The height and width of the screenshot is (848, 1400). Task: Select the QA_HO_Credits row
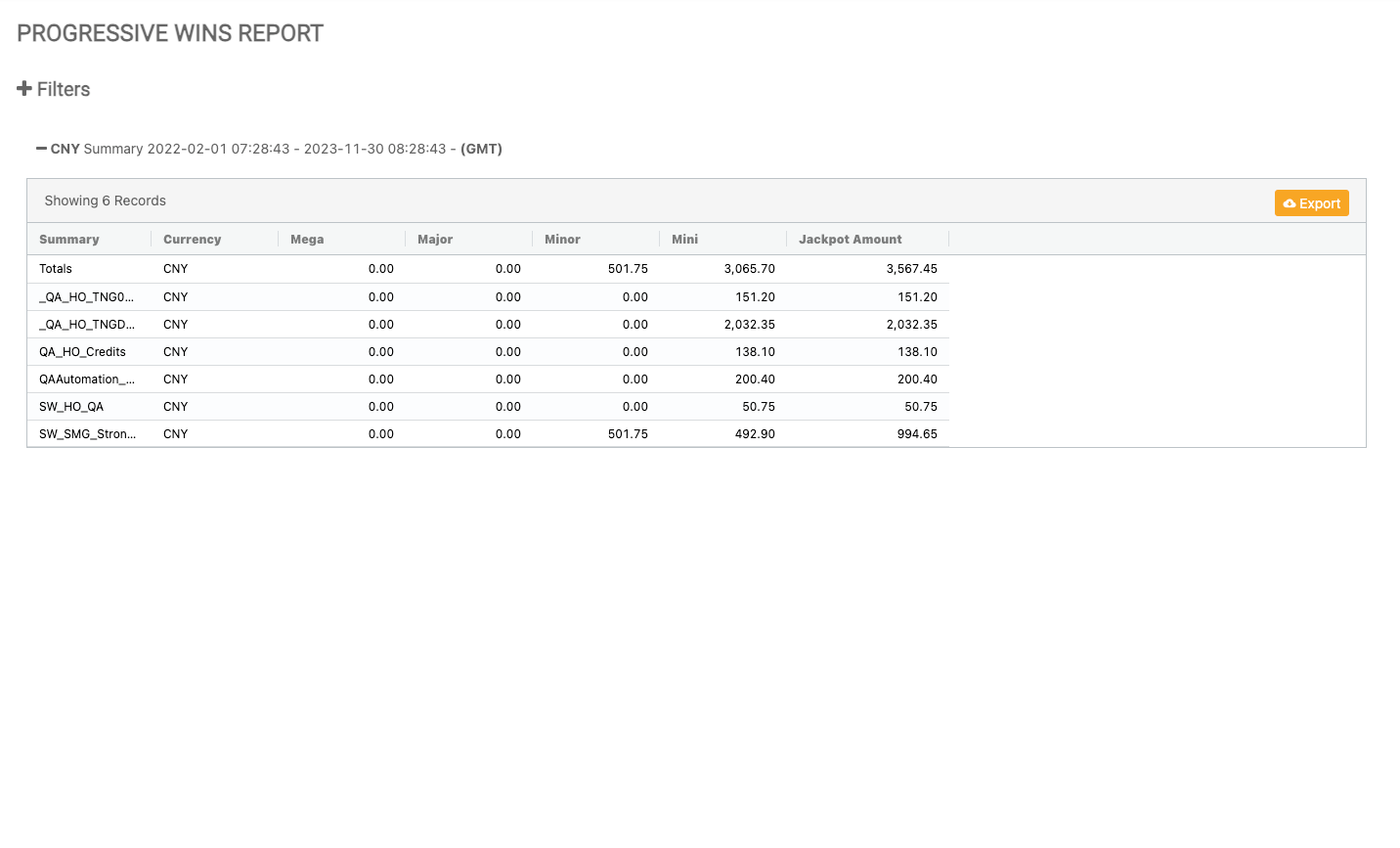[82, 352]
